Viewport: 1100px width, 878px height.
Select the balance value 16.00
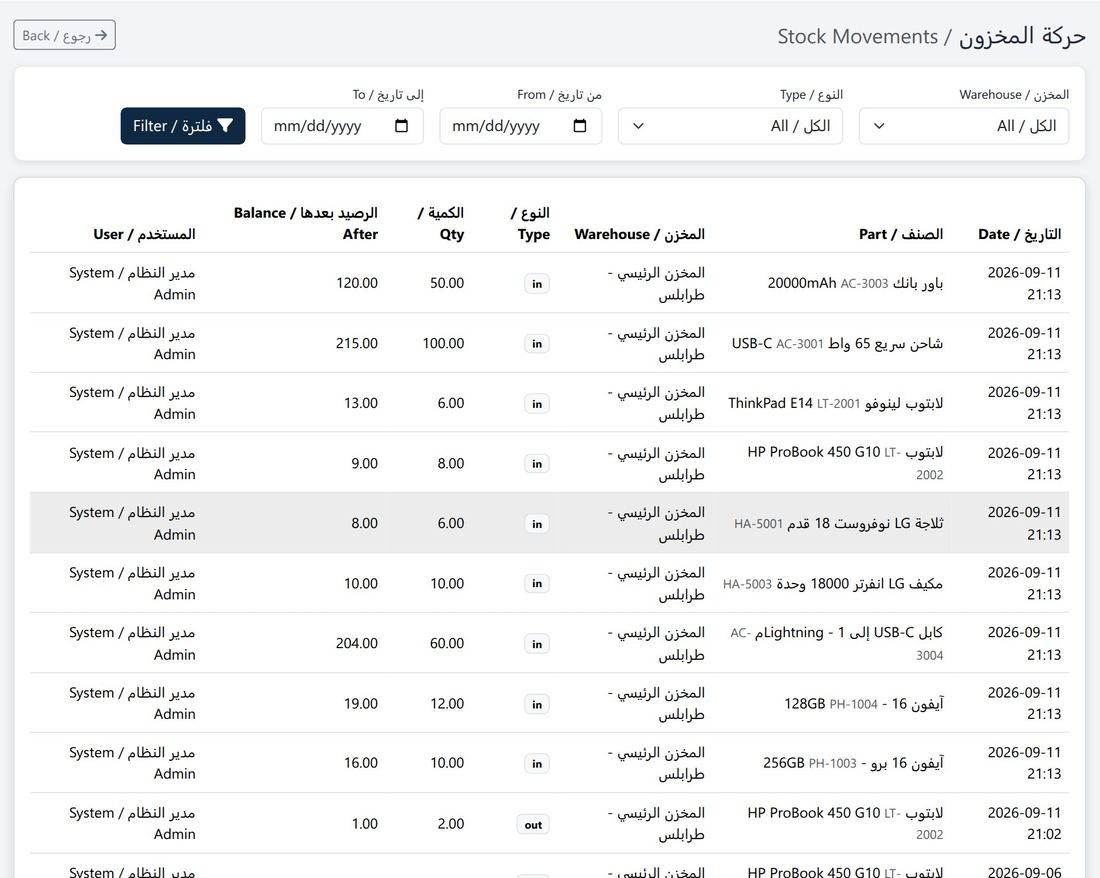tap(361, 764)
